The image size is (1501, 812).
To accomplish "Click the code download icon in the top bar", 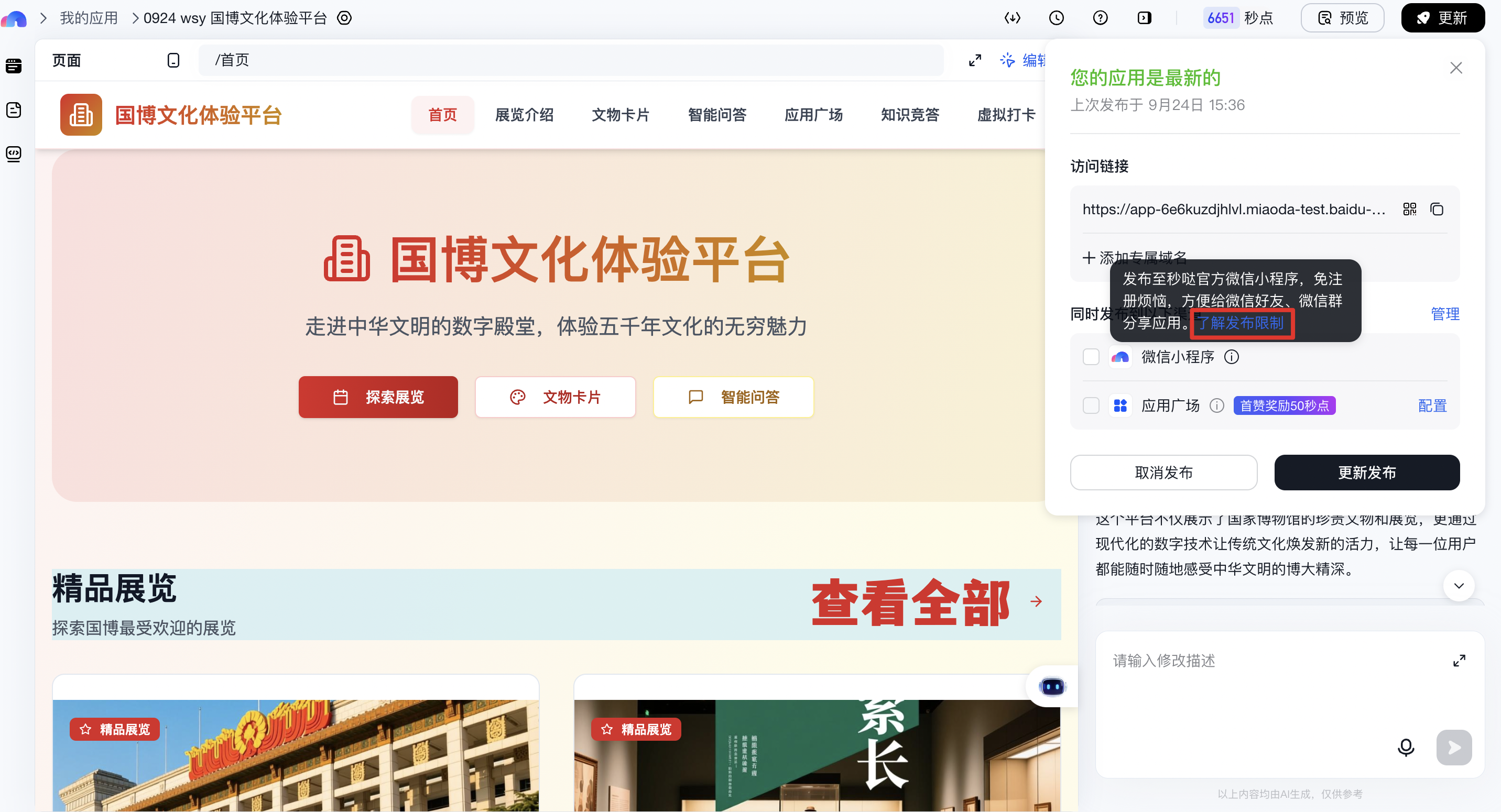I will (1012, 18).
